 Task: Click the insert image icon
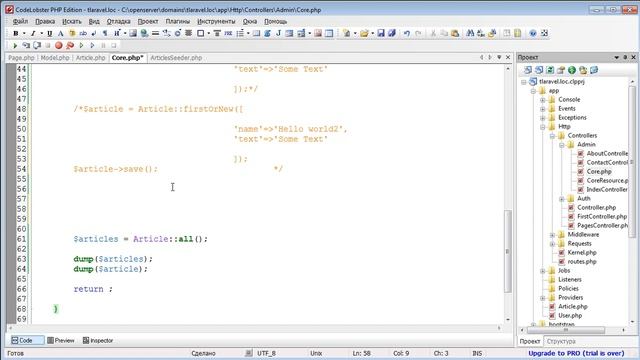pos(133,33)
